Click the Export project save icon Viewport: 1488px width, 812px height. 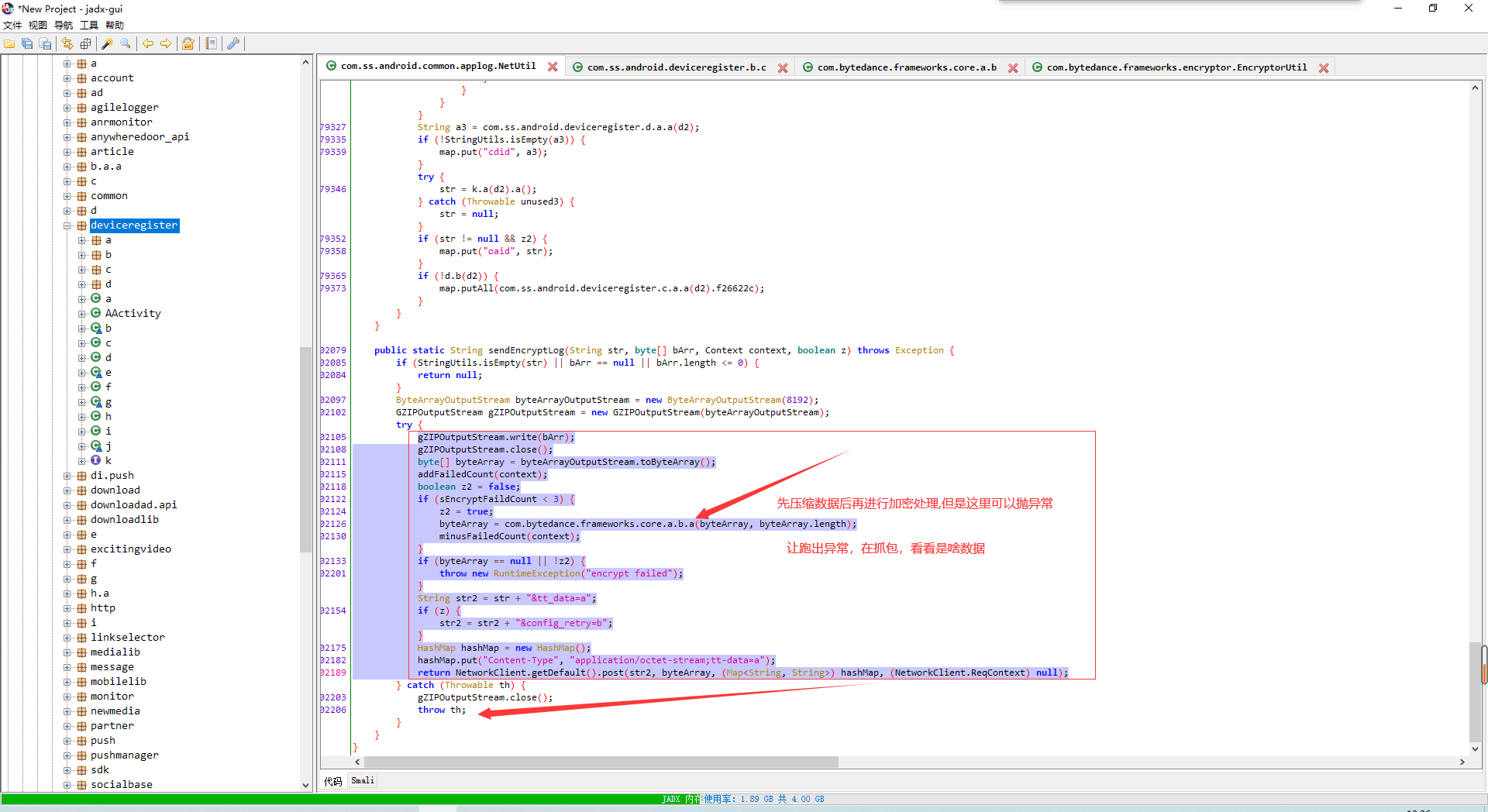click(45, 43)
